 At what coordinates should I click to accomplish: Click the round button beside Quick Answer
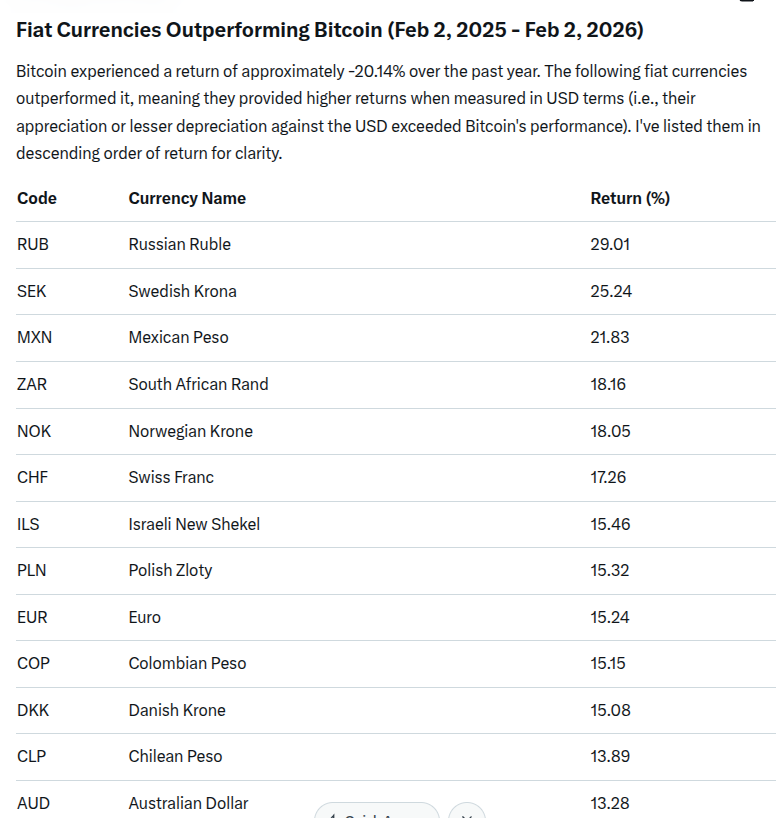[x=467, y=811]
